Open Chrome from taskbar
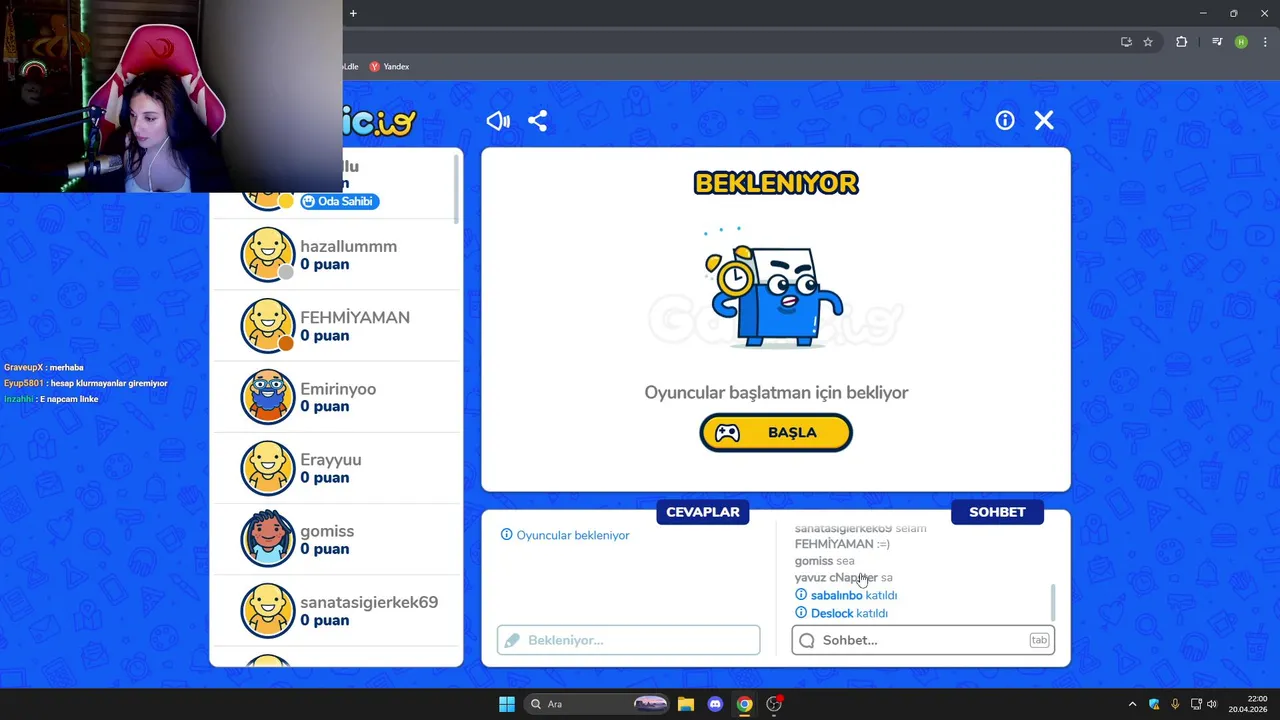Image resolution: width=1280 pixels, height=720 pixels. point(745,704)
